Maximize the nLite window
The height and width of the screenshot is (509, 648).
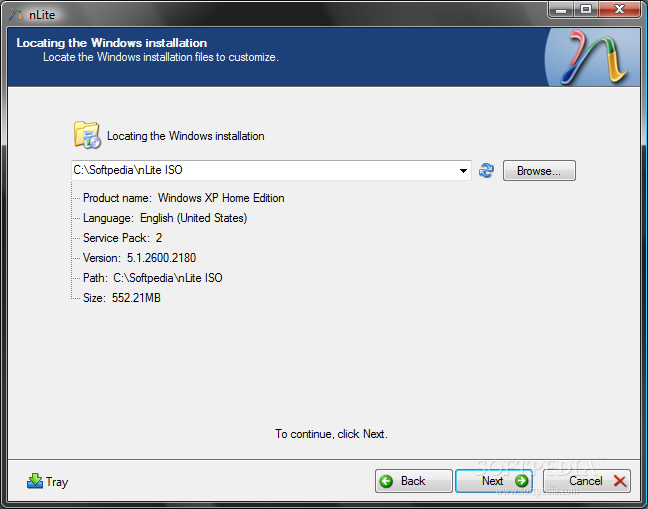586,9
